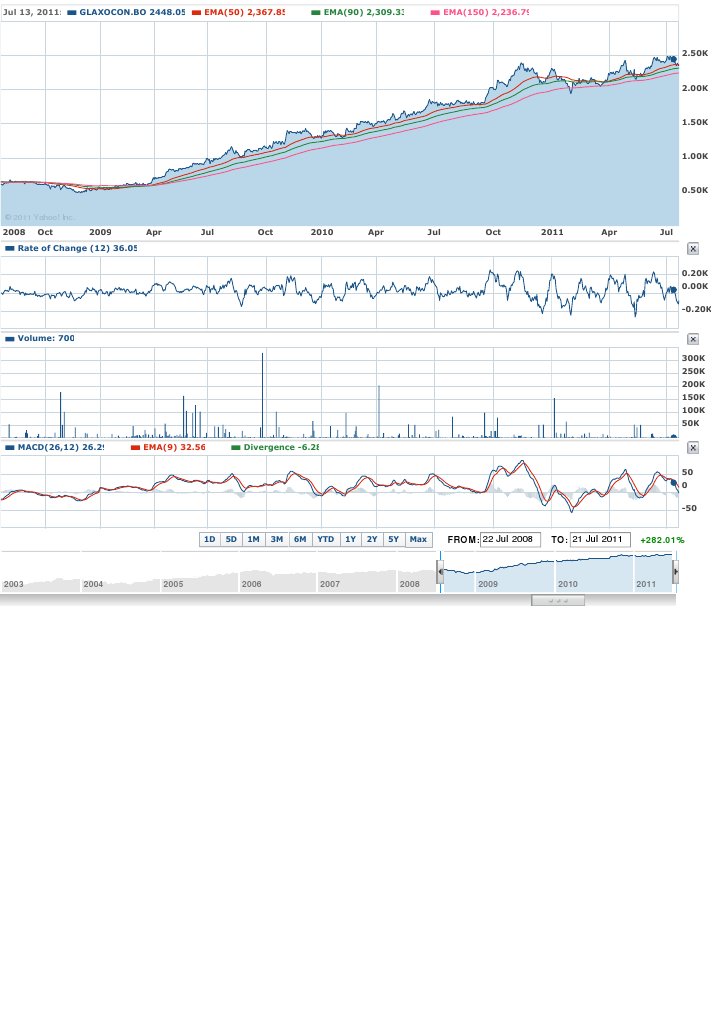This screenshot has width=719, height=1017.
Task: Click the 2010 year on overview timeline
Action: tap(567, 584)
